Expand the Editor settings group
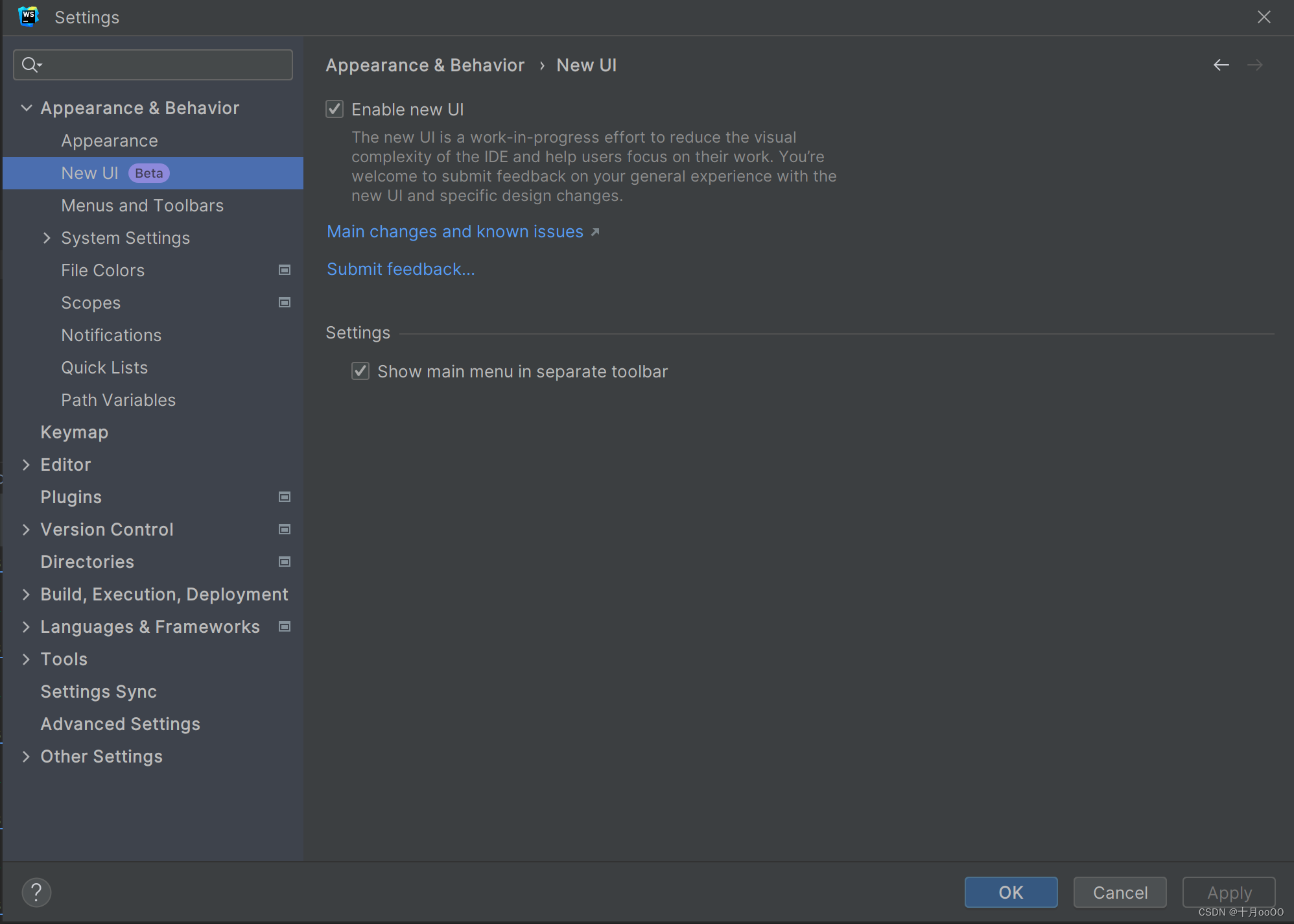The image size is (1294, 924). [x=27, y=465]
